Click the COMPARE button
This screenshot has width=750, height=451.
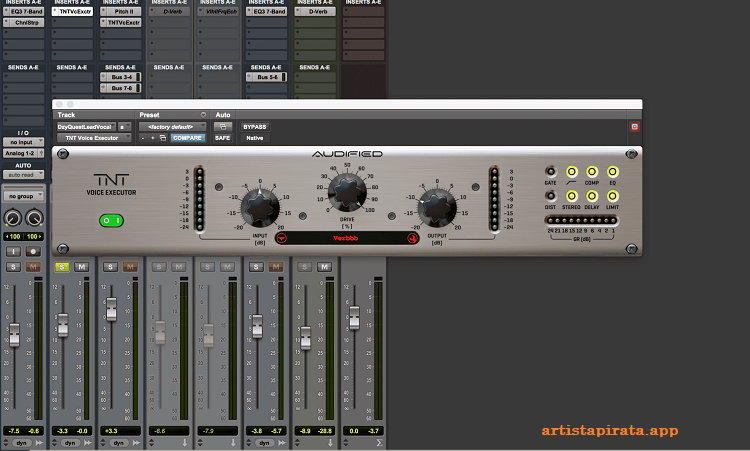[187, 138]
